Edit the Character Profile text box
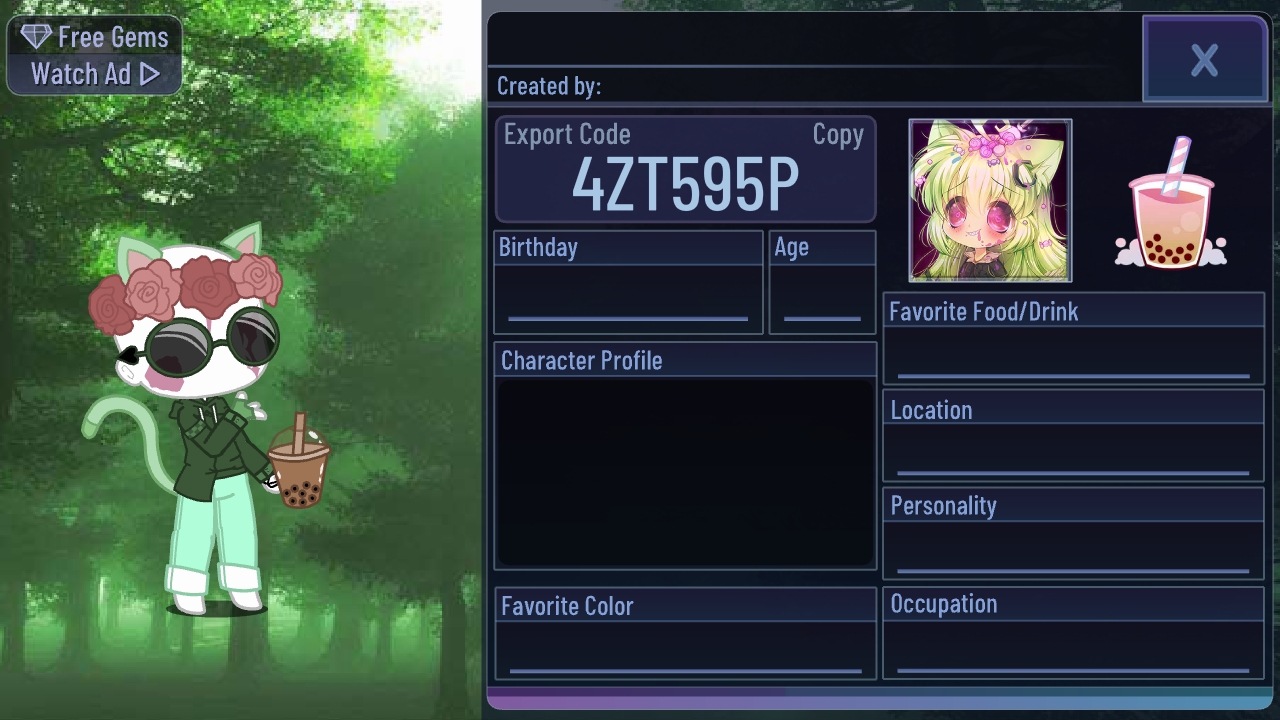This screenshot has height=720, width=1280. click(686, 472)
